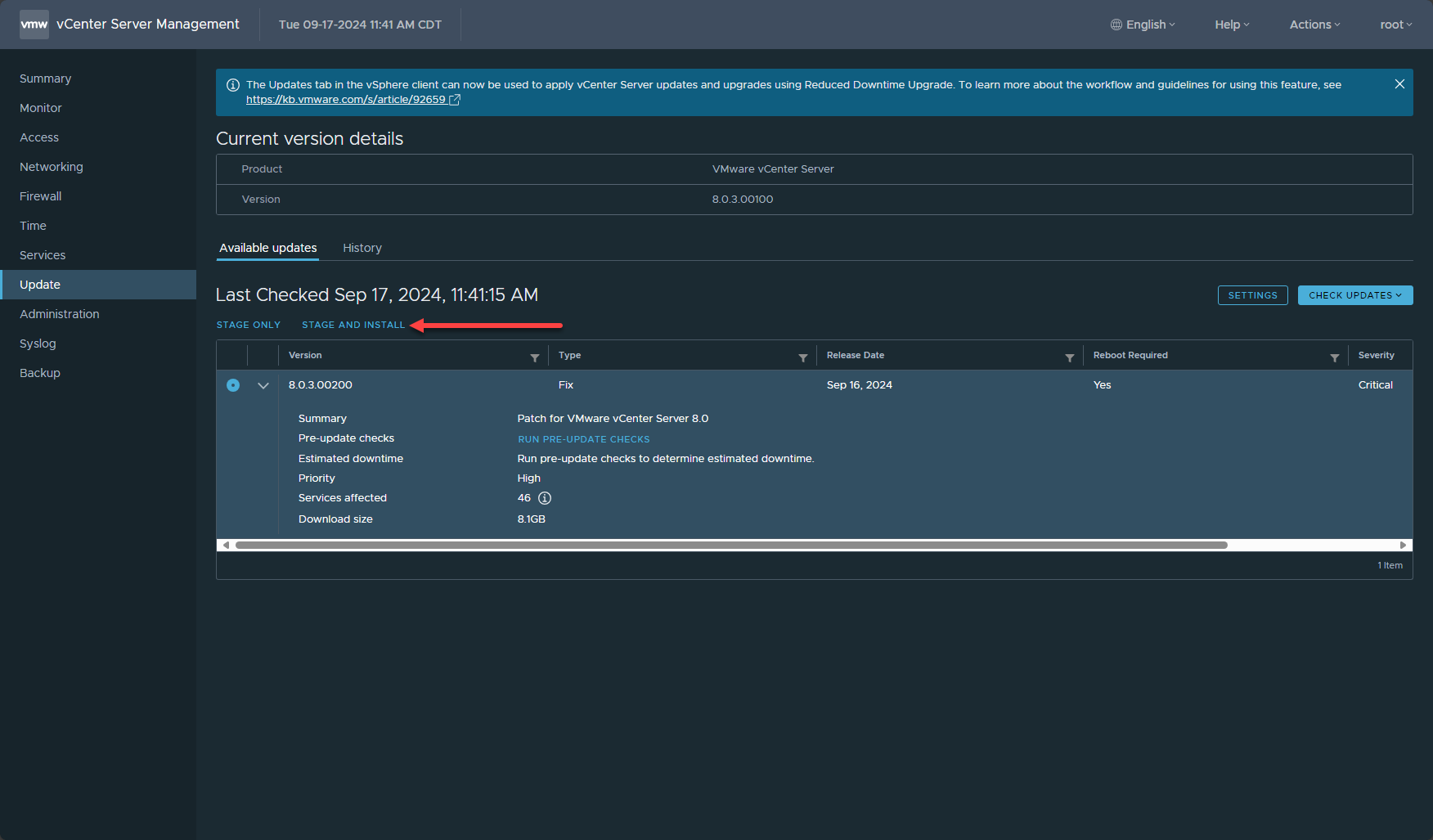Click the vmw logo icon
This screenshot has width=1433, height=840.
pos(34,25)
